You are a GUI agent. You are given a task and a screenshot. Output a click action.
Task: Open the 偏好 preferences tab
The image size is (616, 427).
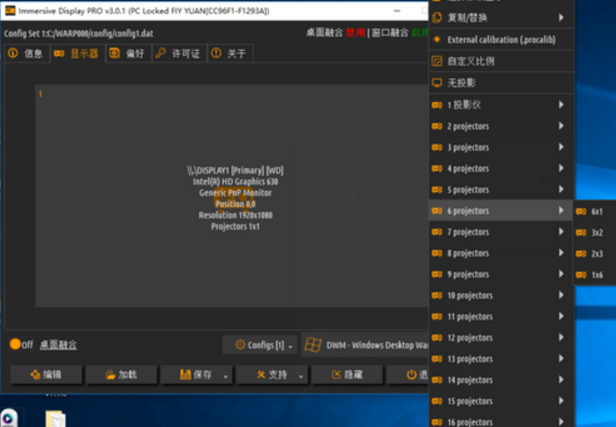pos(128,53)
